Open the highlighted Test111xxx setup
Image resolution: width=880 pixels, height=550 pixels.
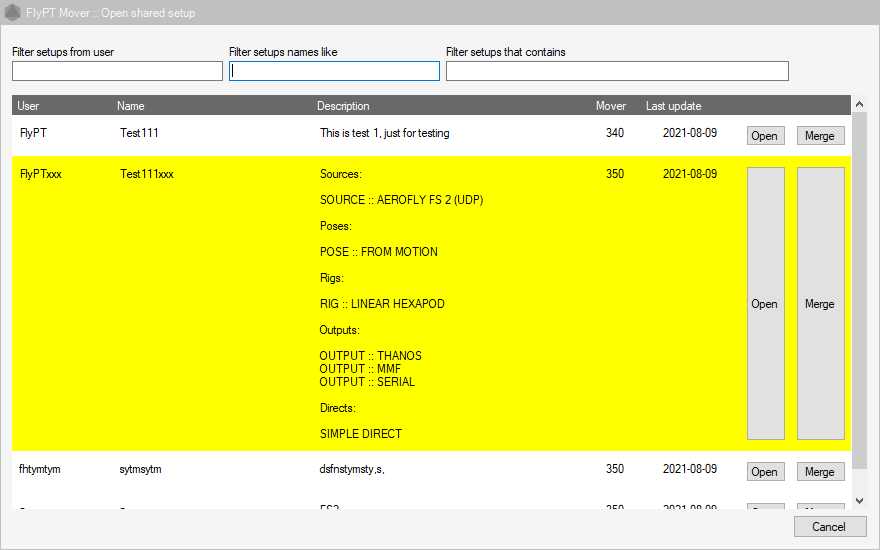[765, 304]
